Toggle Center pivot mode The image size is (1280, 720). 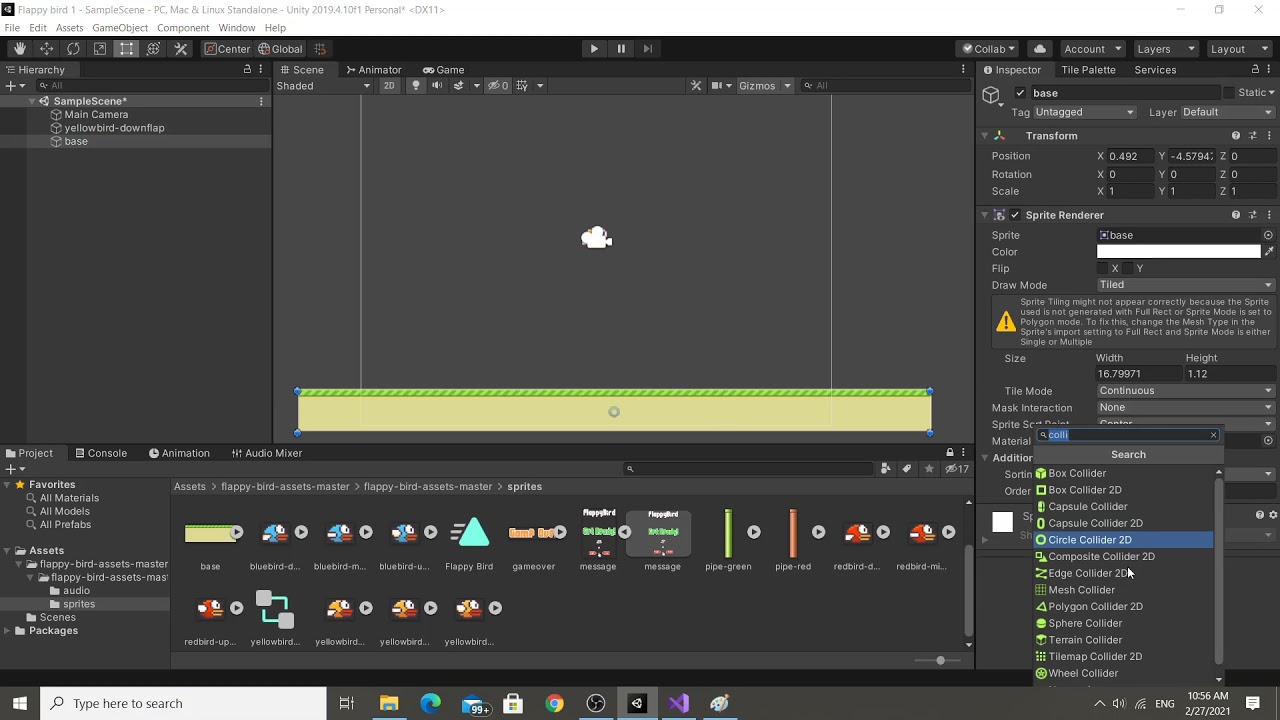227,49
